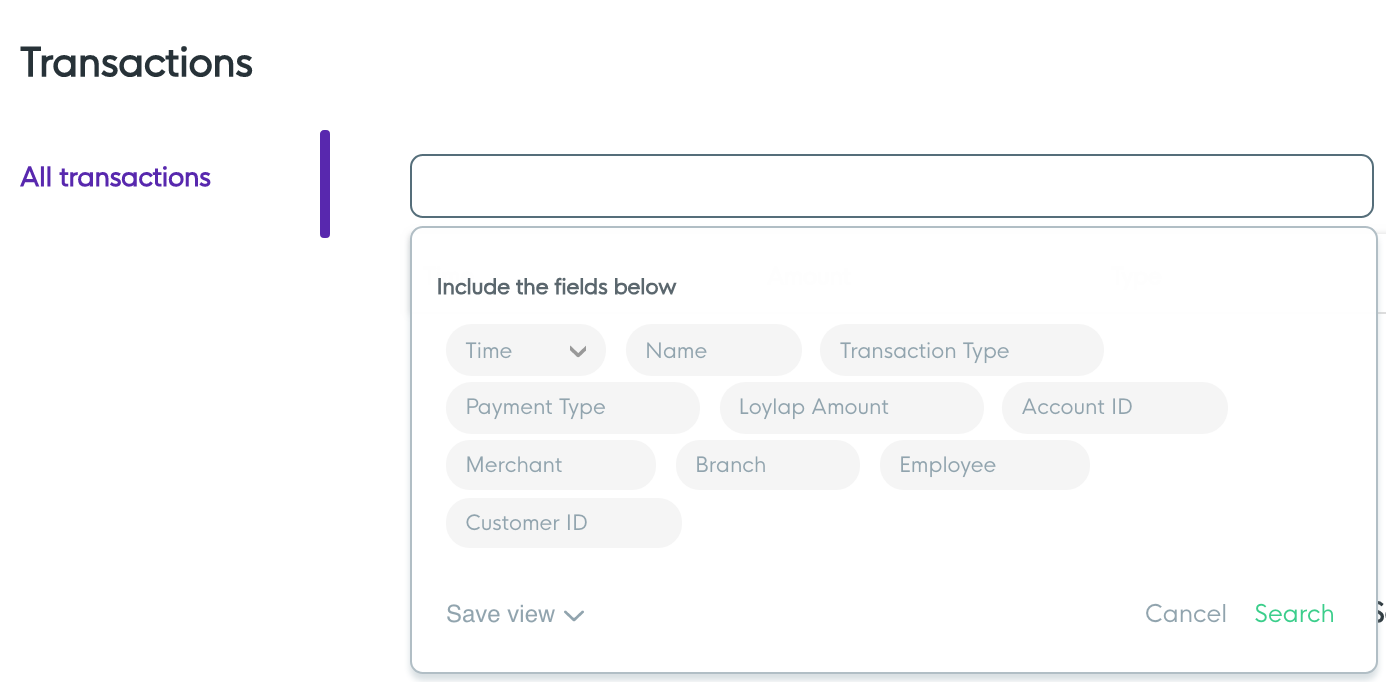Toggle the Loylap Amount field chip

pyautogui.click(x=851, y=407)
